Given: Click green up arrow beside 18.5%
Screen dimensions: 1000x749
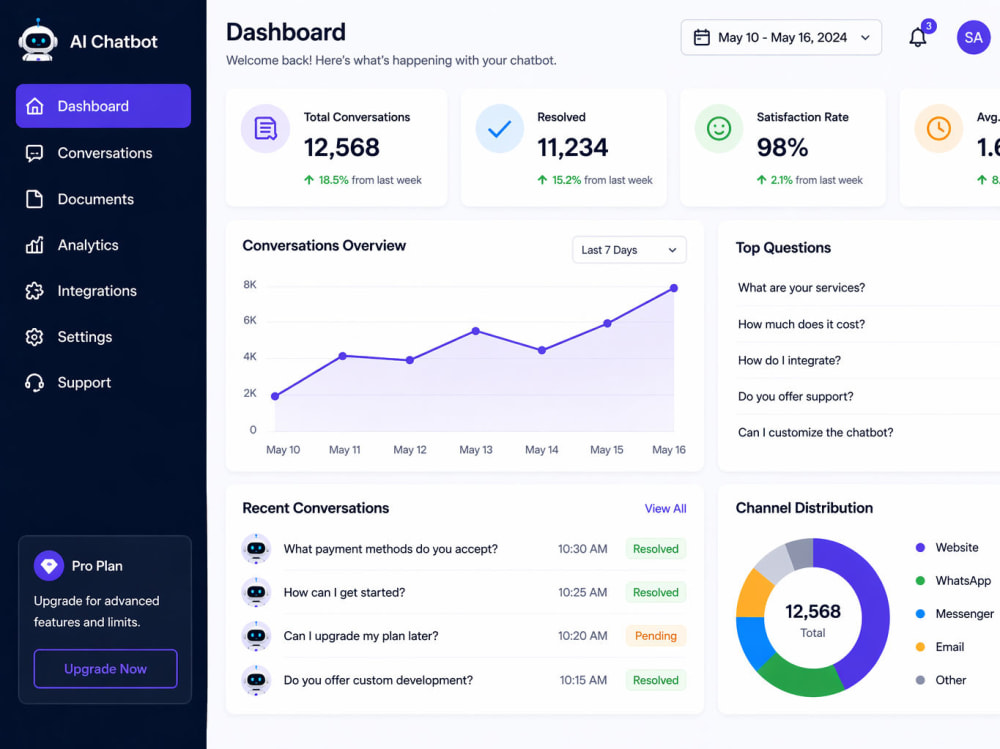Looking at the screenshot, I should (x=309, y=180).
